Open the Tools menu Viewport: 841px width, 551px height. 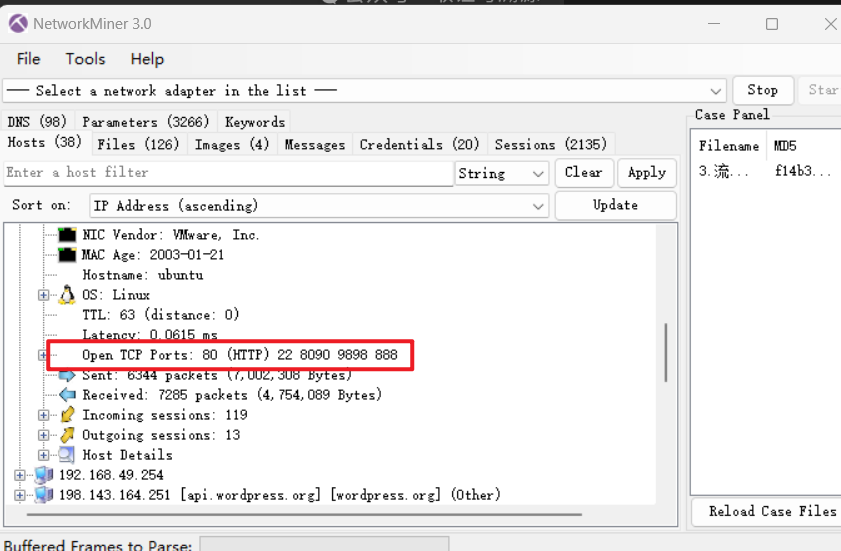pyautogui.click(x=85, y=58)
